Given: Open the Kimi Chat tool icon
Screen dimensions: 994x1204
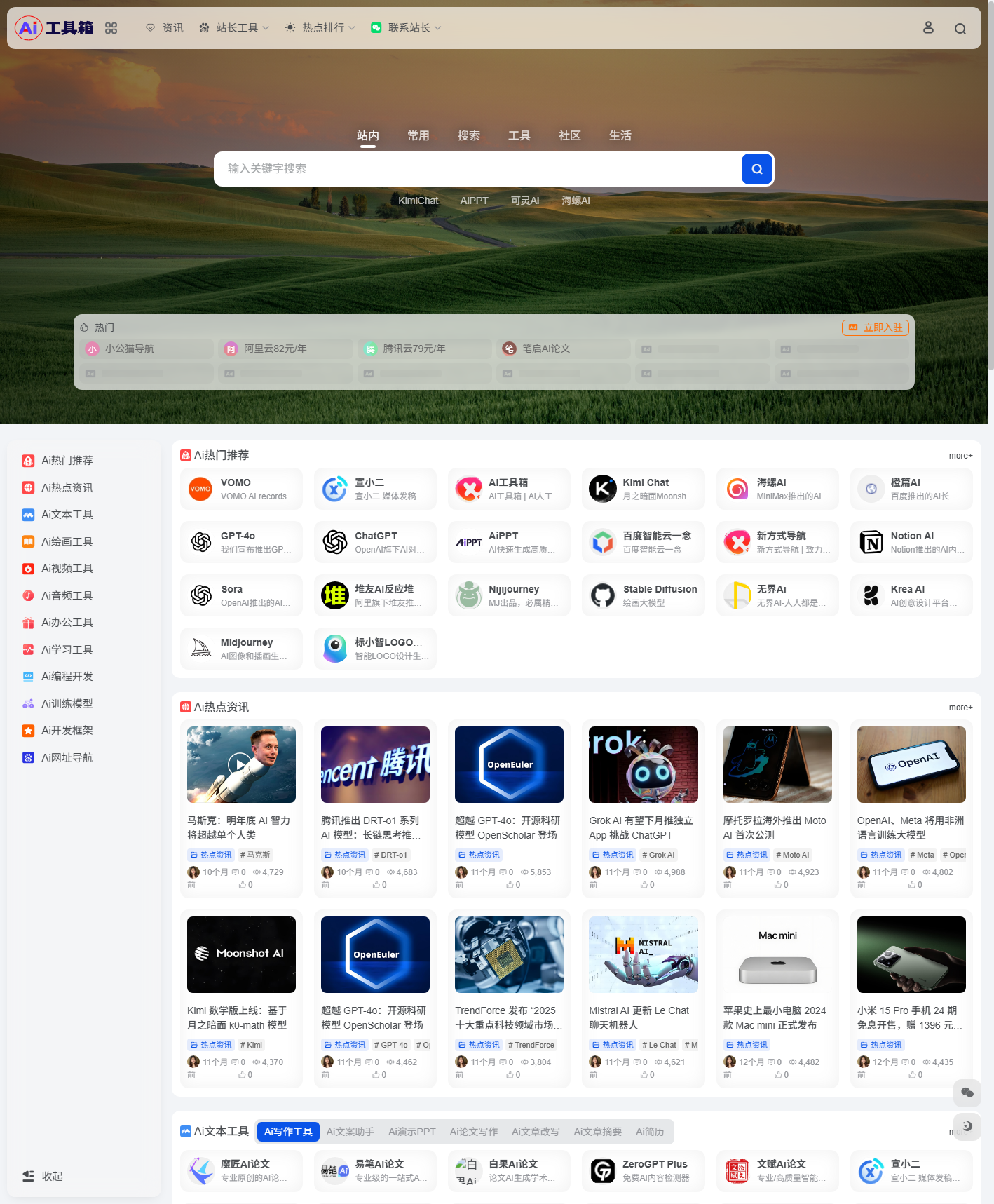Looking at the screenshot, I should point(602,489).
